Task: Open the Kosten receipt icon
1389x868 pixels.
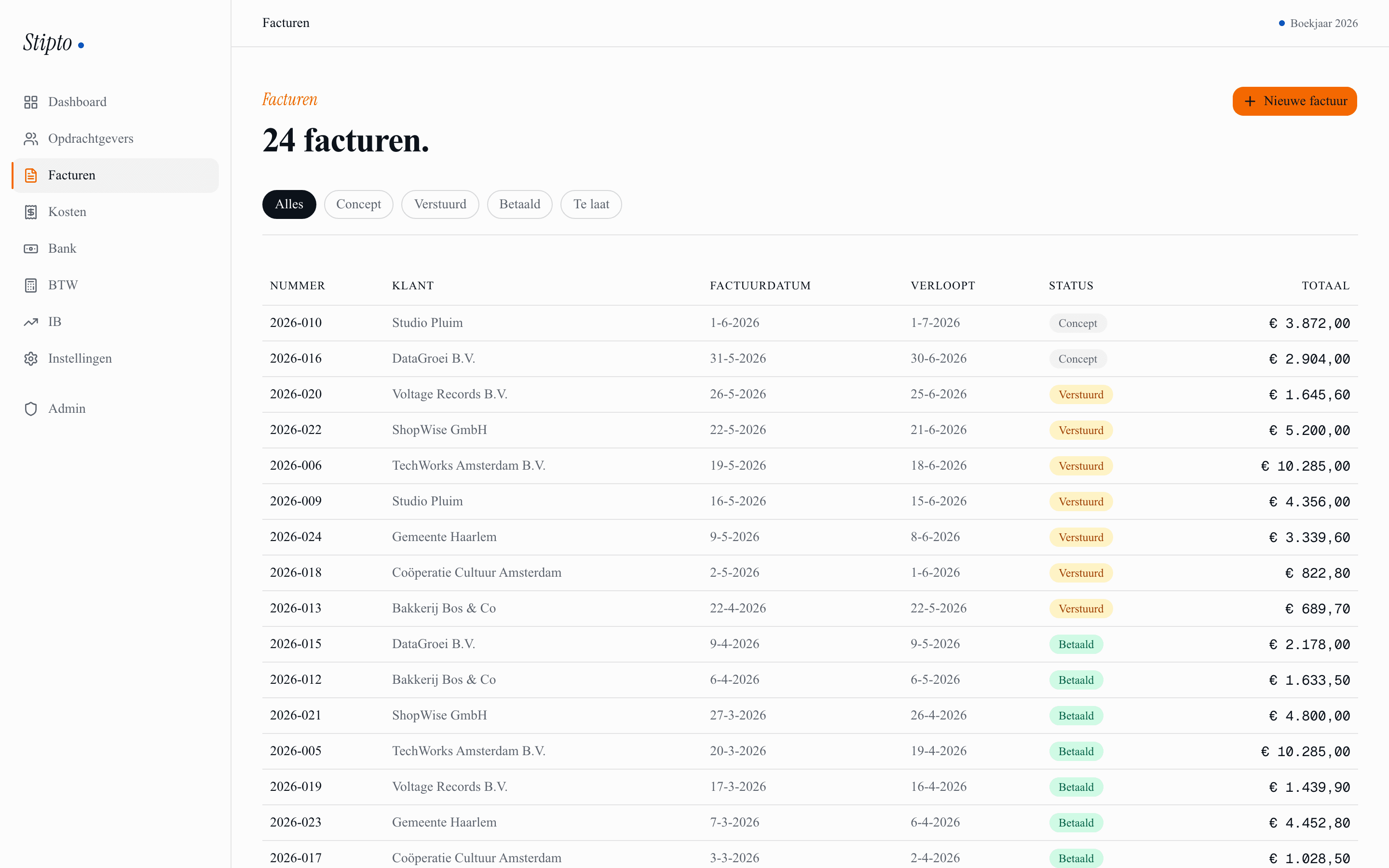Action: click(31, 212)
